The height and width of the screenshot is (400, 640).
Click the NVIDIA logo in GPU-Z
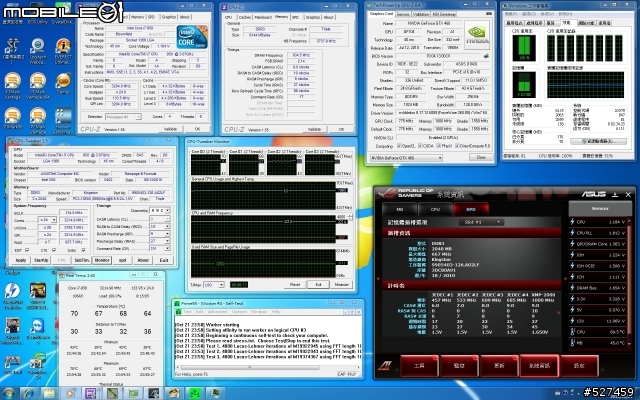coord(477,37)
